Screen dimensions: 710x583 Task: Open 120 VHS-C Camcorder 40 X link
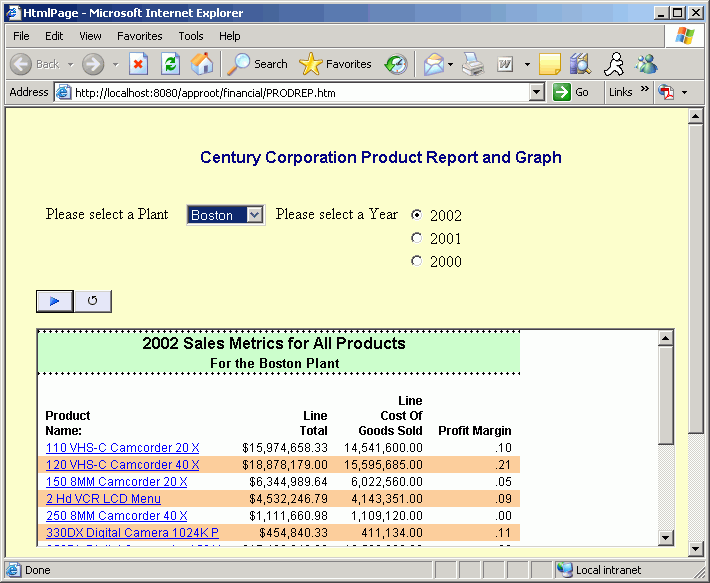click(122, 465)
